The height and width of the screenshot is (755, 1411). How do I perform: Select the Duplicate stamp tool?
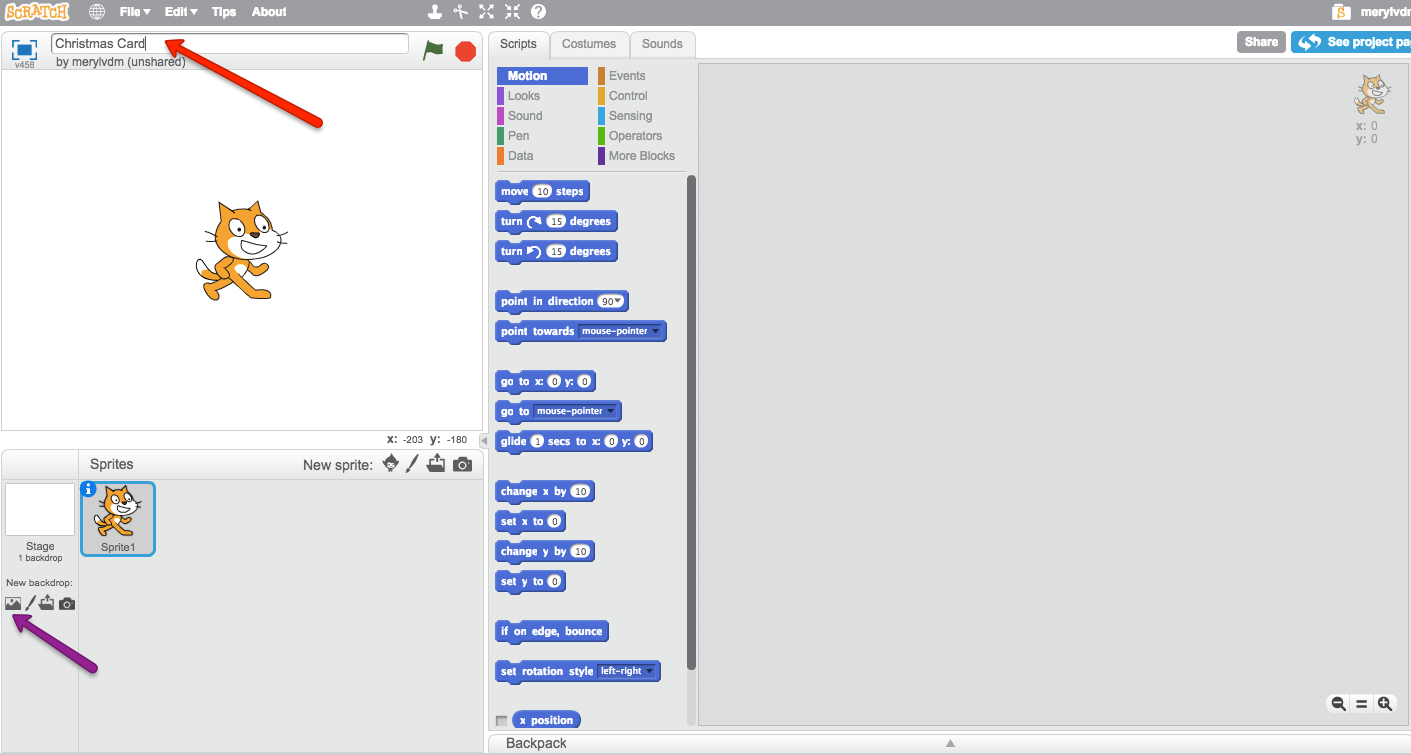pos(434,12)
